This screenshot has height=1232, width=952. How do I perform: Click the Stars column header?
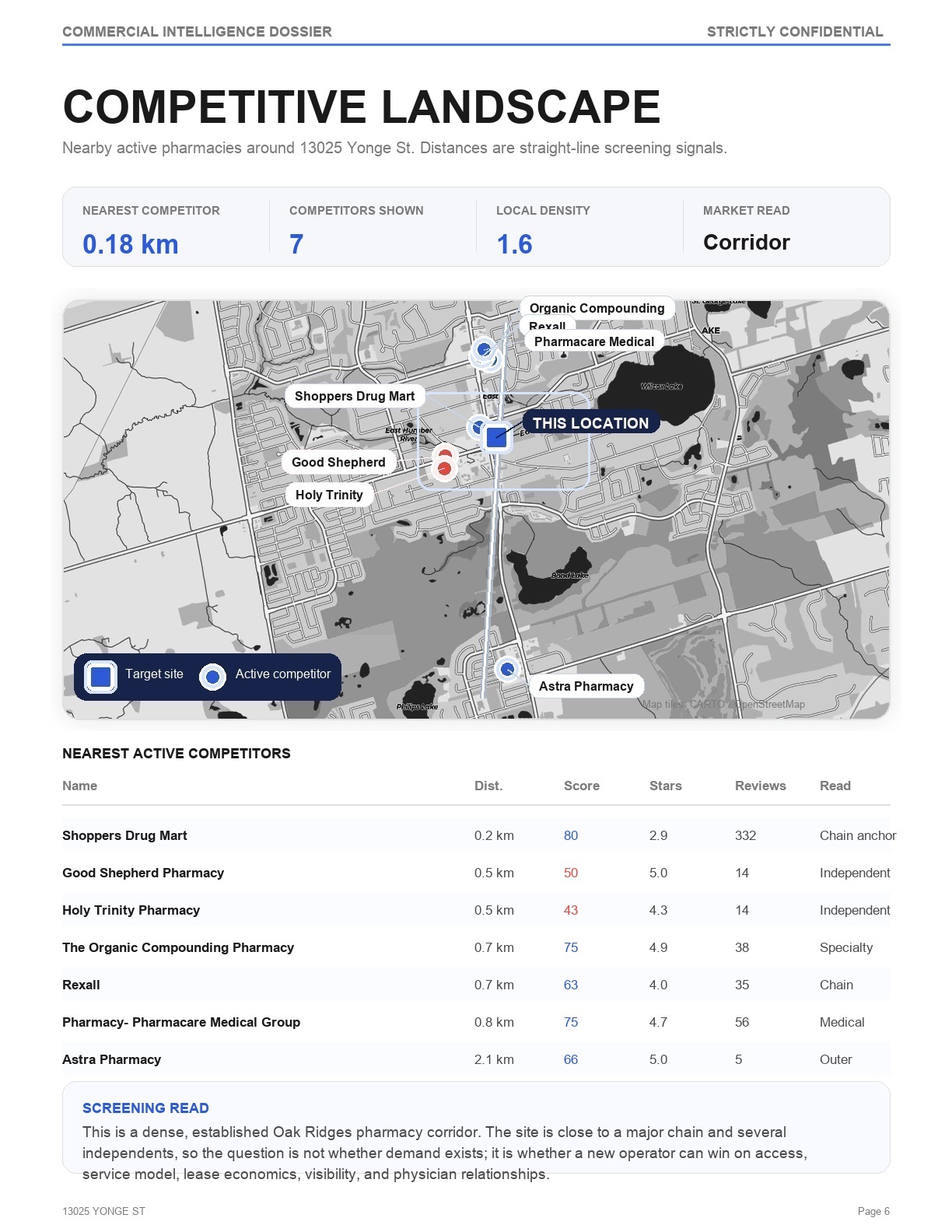click(x=666, y=786)
